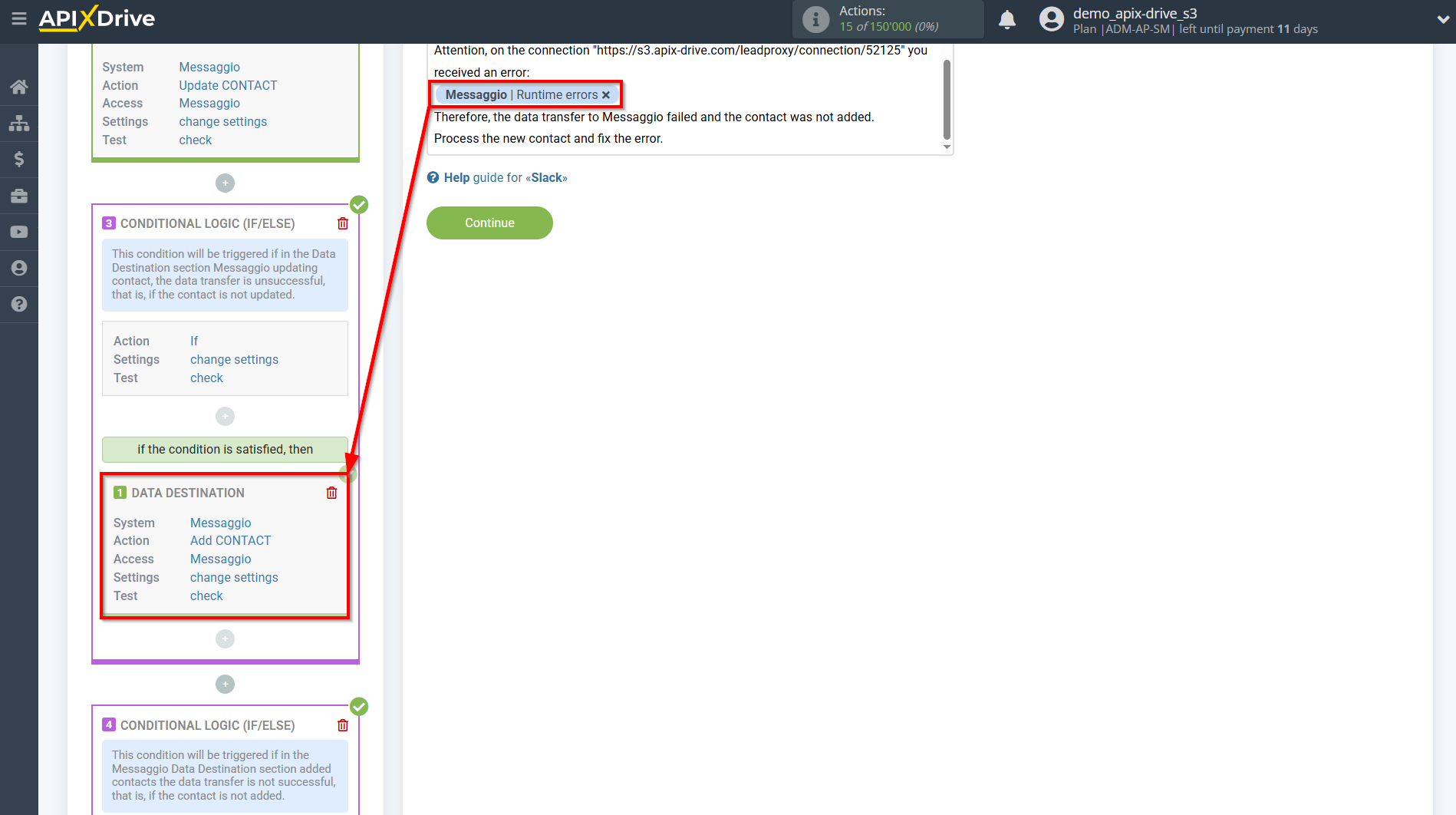Click green checkmark on Conditional Logic 4

(x=359, y=707)
